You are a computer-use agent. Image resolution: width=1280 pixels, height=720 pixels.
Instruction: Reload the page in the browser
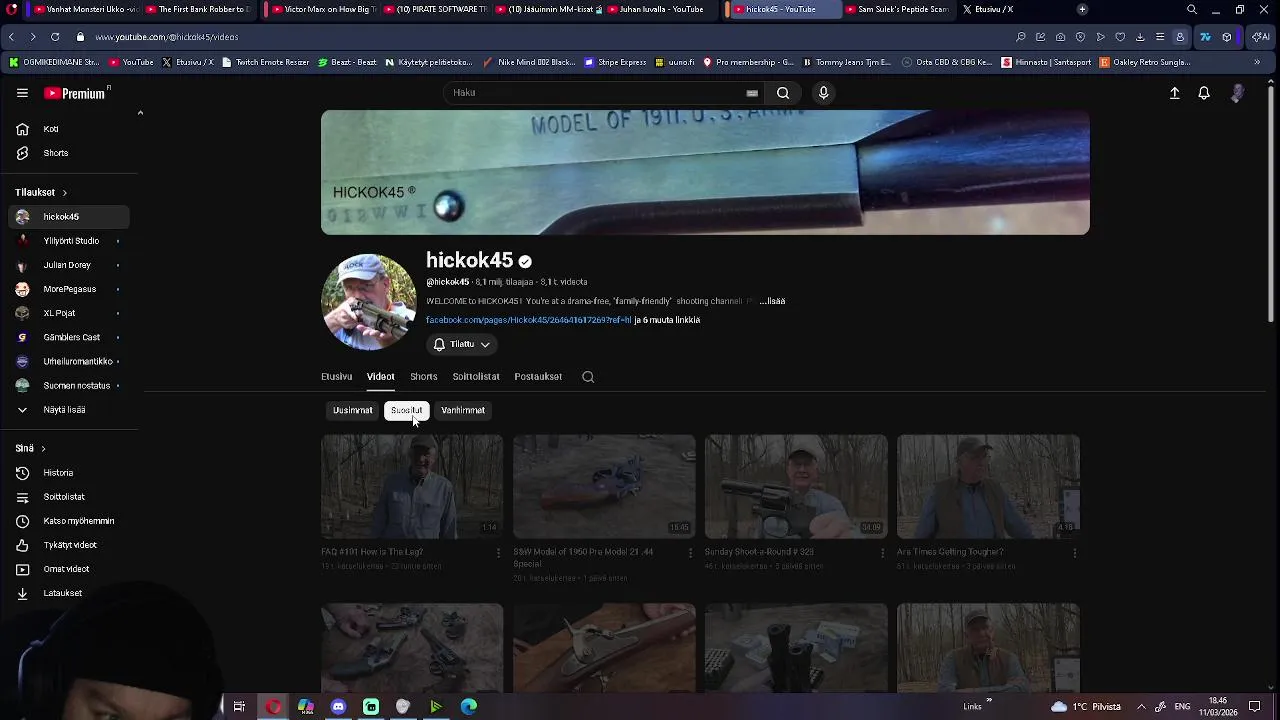(x=54, y=37)
